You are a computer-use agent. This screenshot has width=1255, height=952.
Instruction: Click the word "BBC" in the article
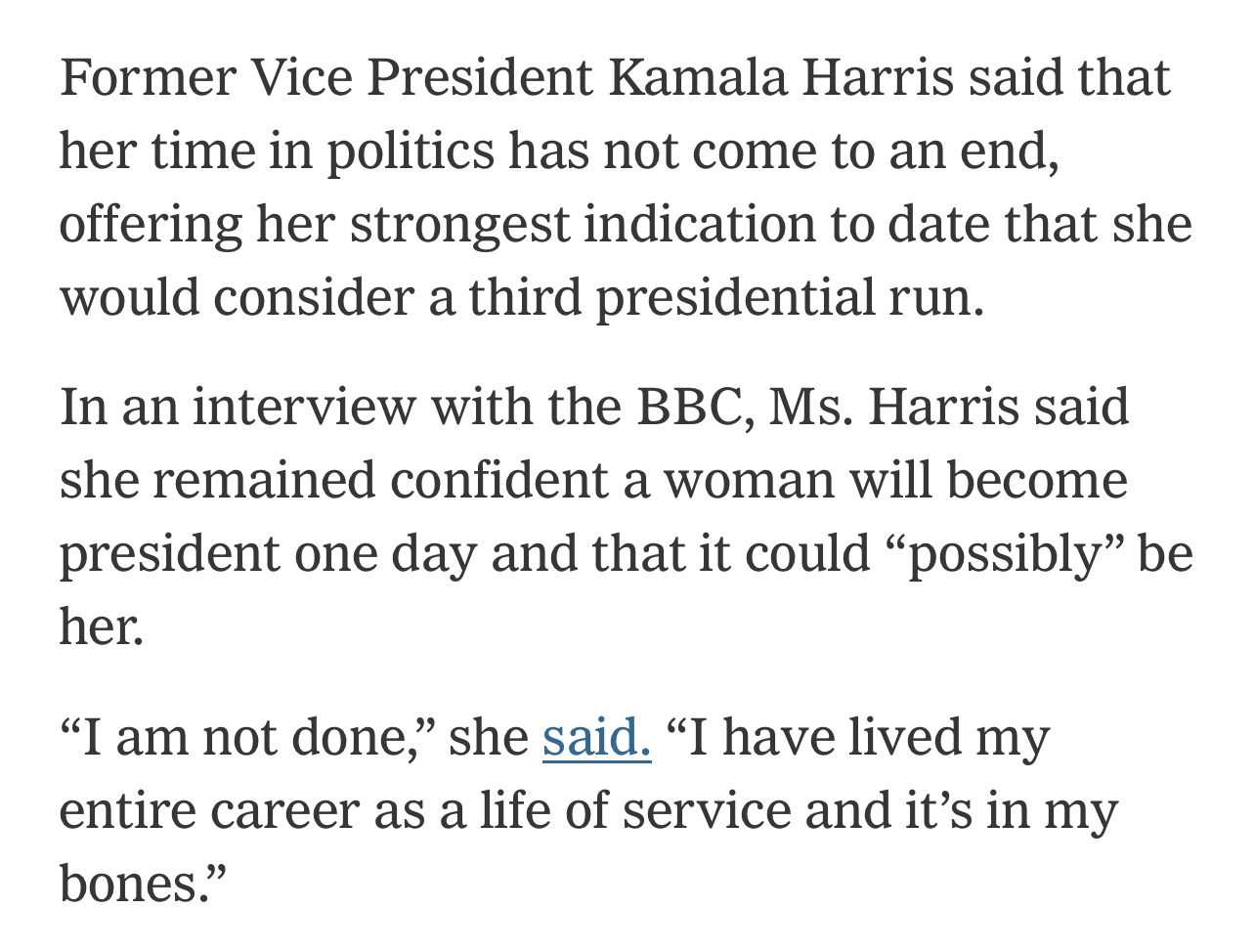694,407
